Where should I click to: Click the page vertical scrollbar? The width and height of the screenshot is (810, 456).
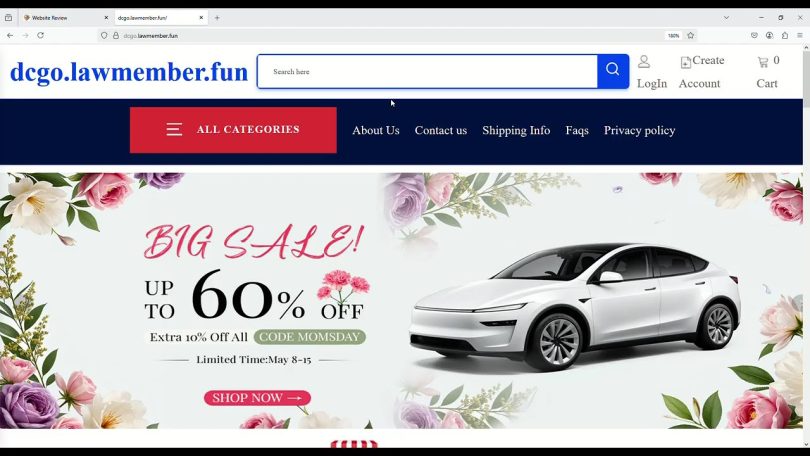pos(806,245)
